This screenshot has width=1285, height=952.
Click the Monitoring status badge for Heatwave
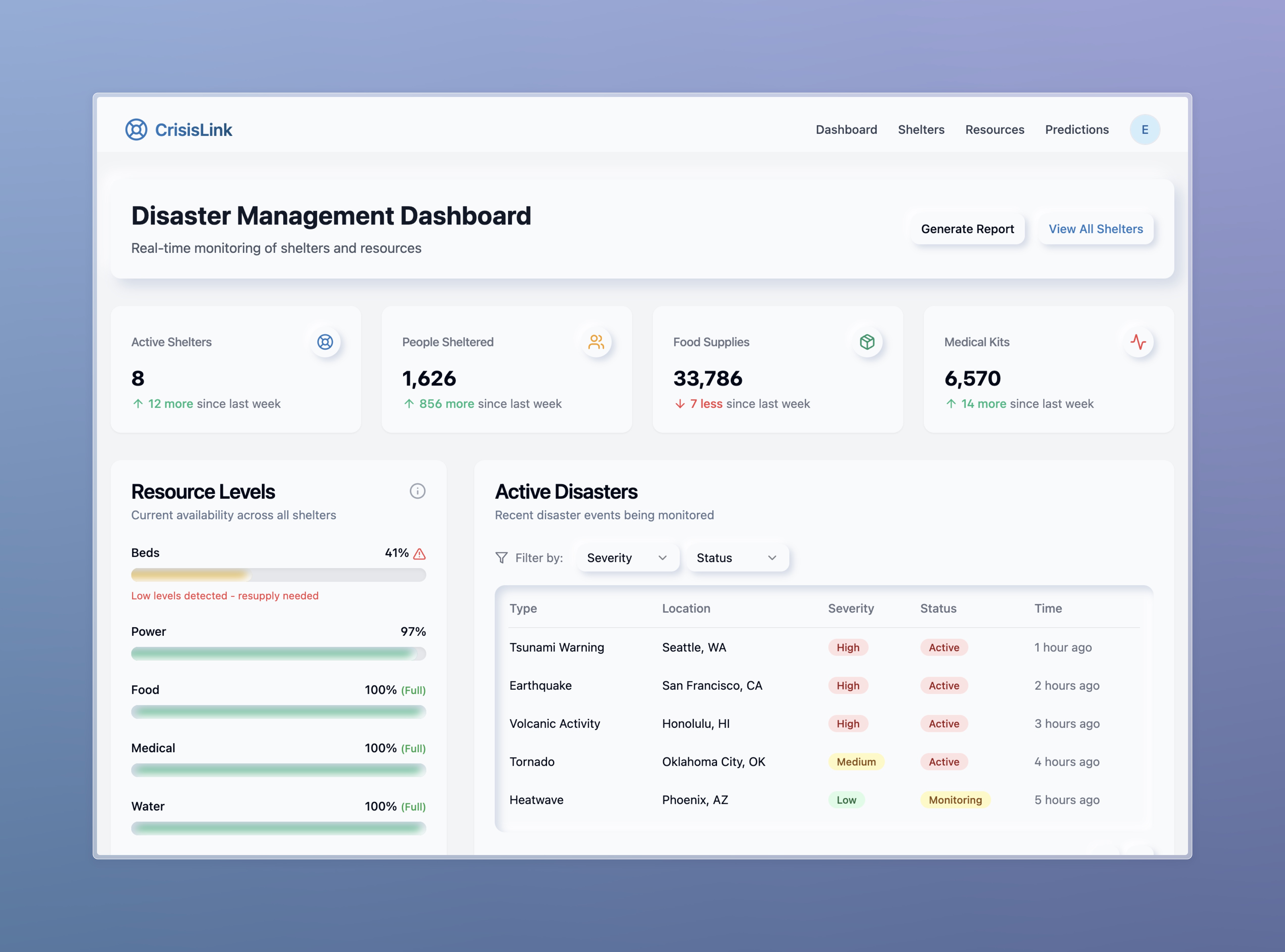955,800
